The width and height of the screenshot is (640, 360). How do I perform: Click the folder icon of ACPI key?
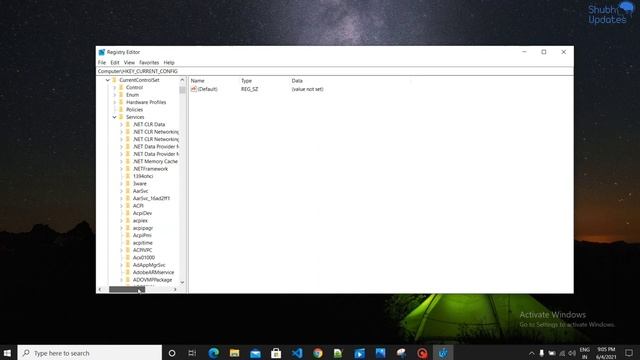128,206
